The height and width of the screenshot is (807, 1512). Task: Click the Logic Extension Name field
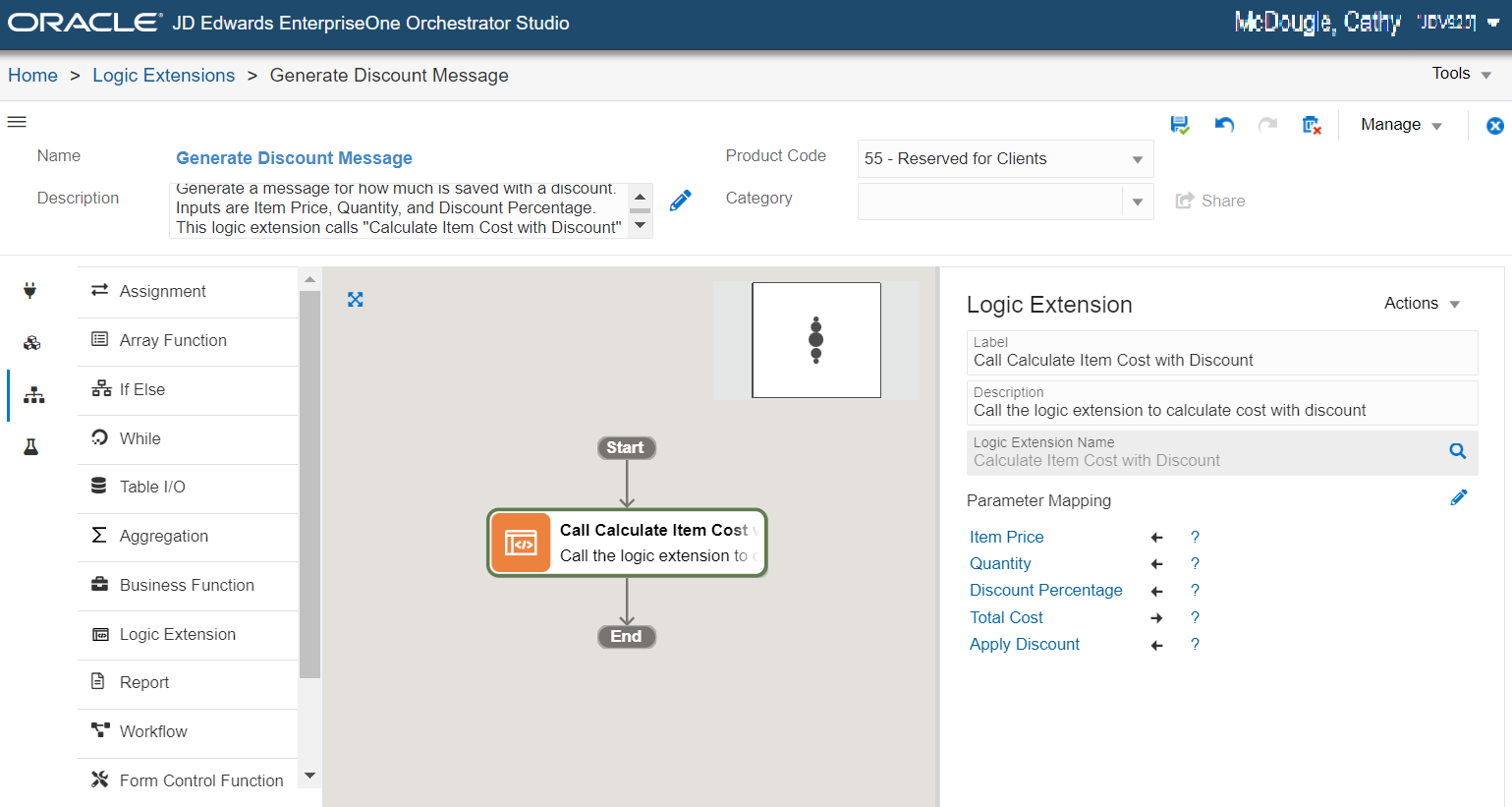click(1222, 452)
